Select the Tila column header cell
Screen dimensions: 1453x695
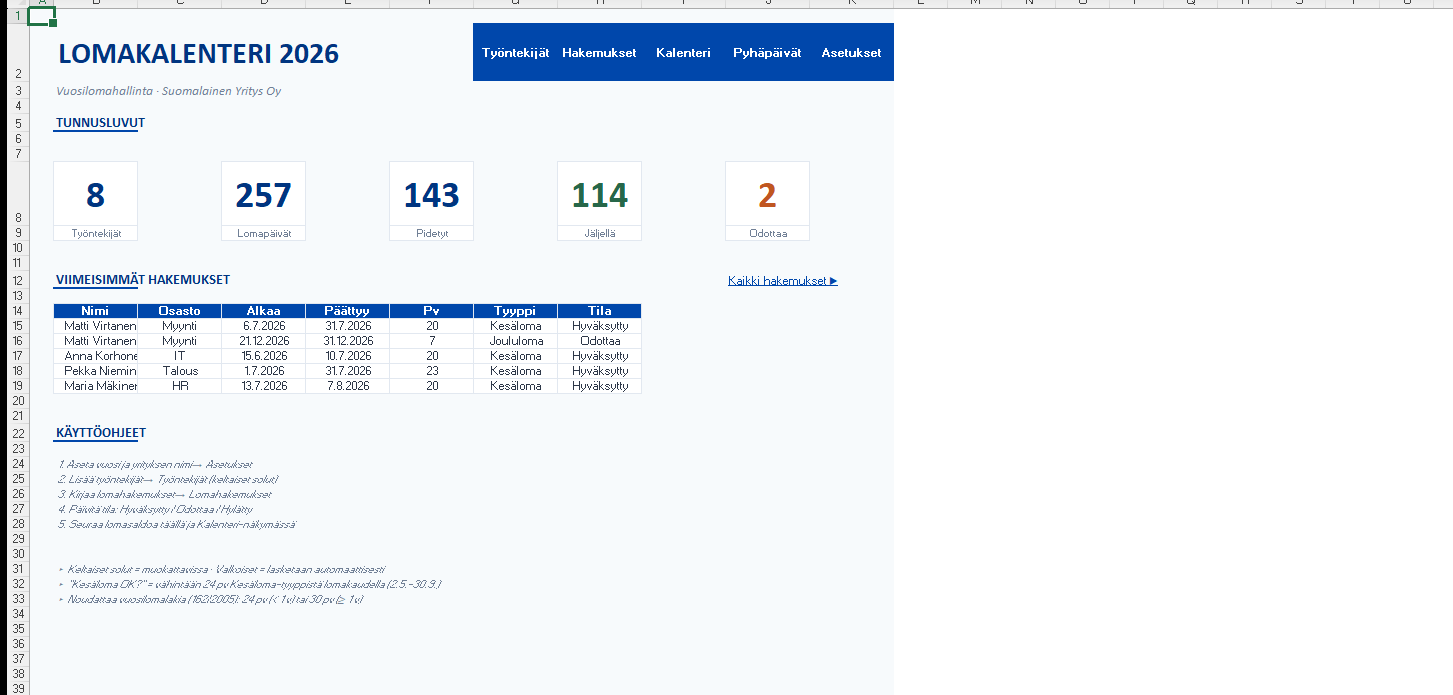599,311
